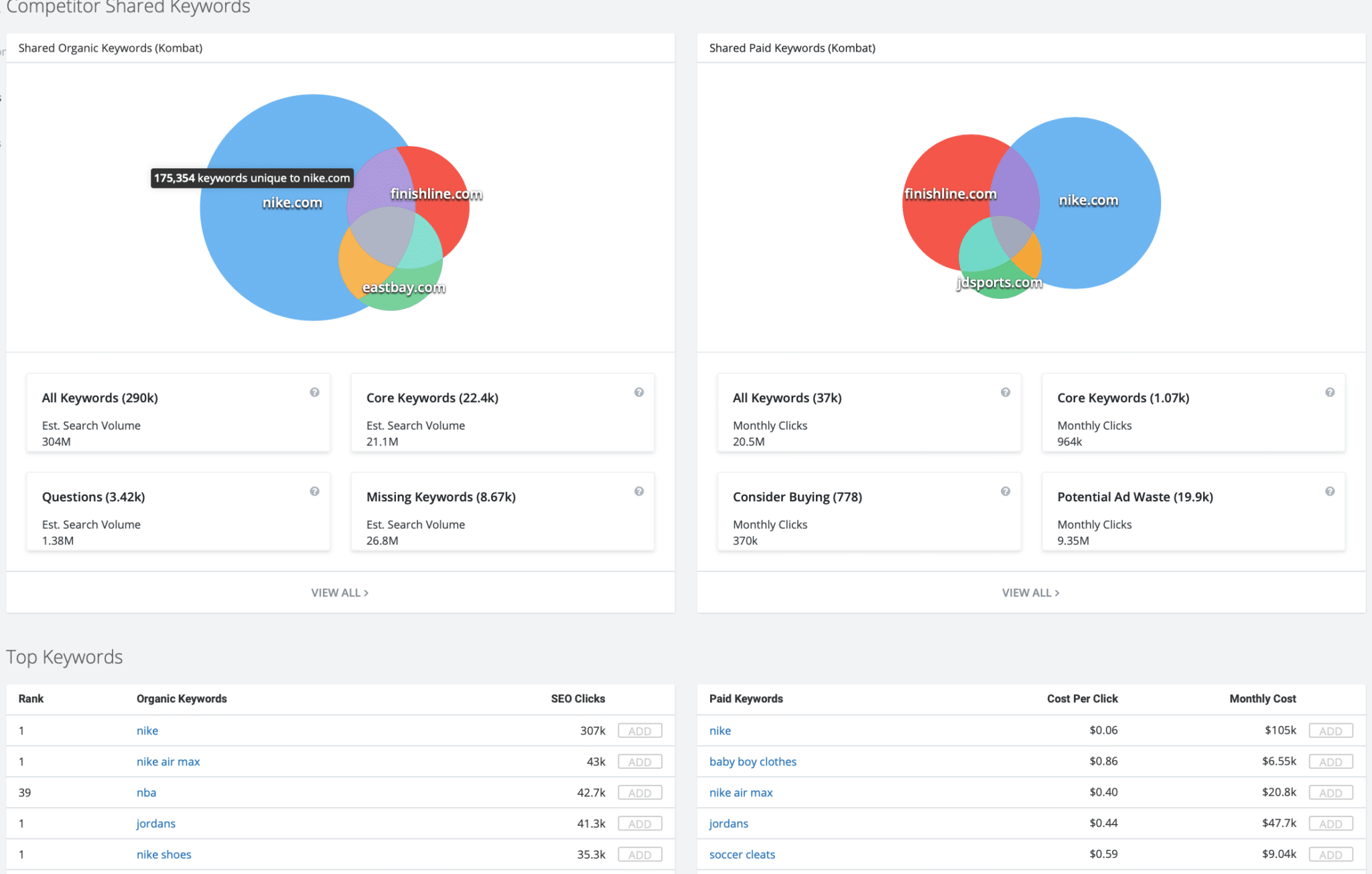Open the Core Keywords (22.4k) card
Image resolution: width=1372 pixels, height=874 pixels.
click(502, 413)
